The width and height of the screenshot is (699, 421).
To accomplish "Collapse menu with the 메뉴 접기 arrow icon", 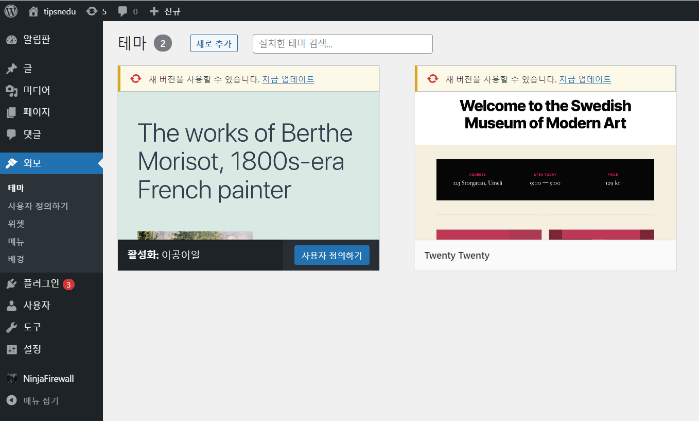I will click(12, 400).
